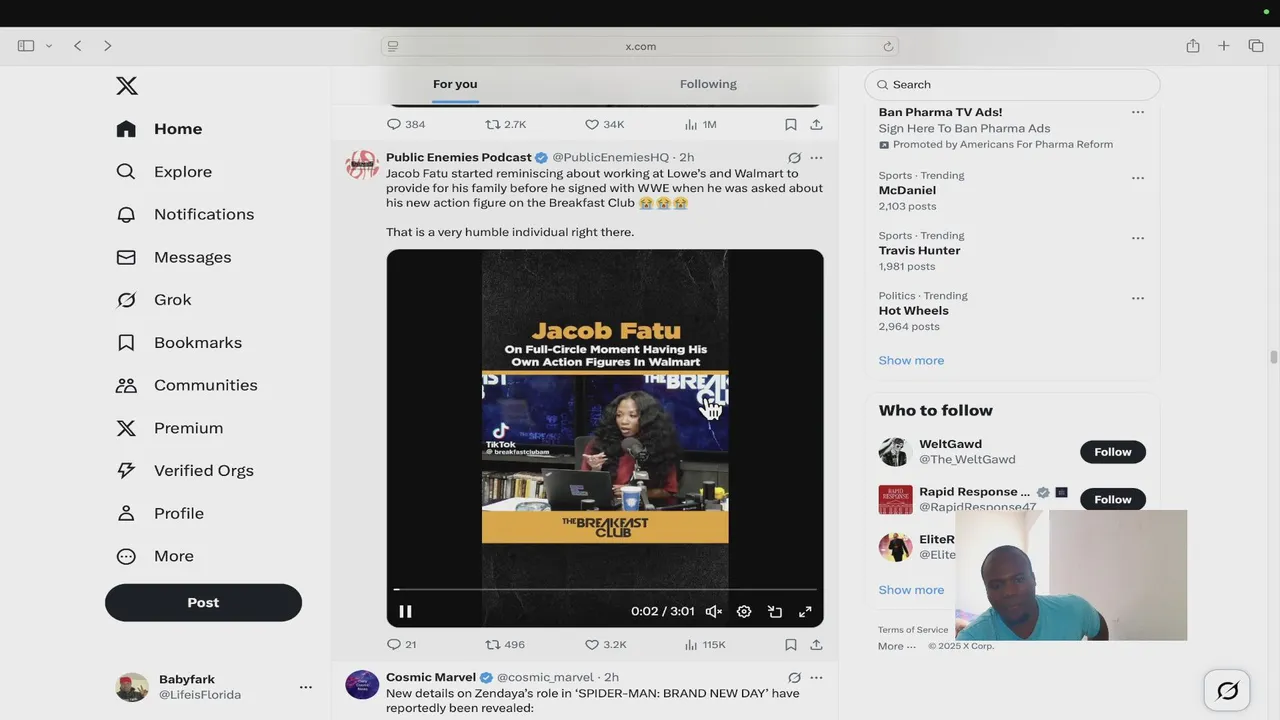Open Bookmarks in the sidebar
The height and width of the screenshot is (720, 1280).
[x=179, y=342]
